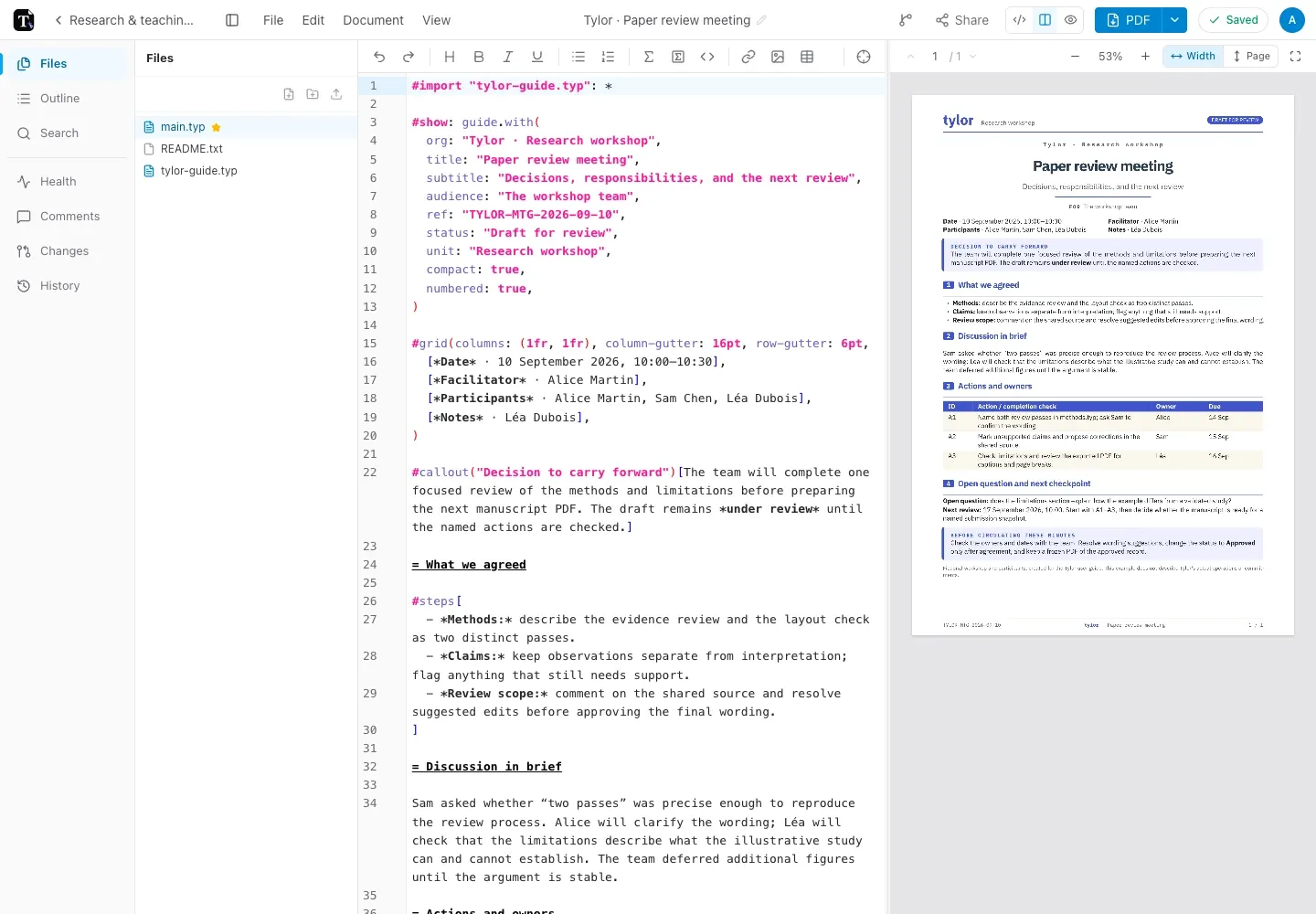Open the Search sidebar tab
The width and height of the screenshot is (1316, 914).
(68, 133)
